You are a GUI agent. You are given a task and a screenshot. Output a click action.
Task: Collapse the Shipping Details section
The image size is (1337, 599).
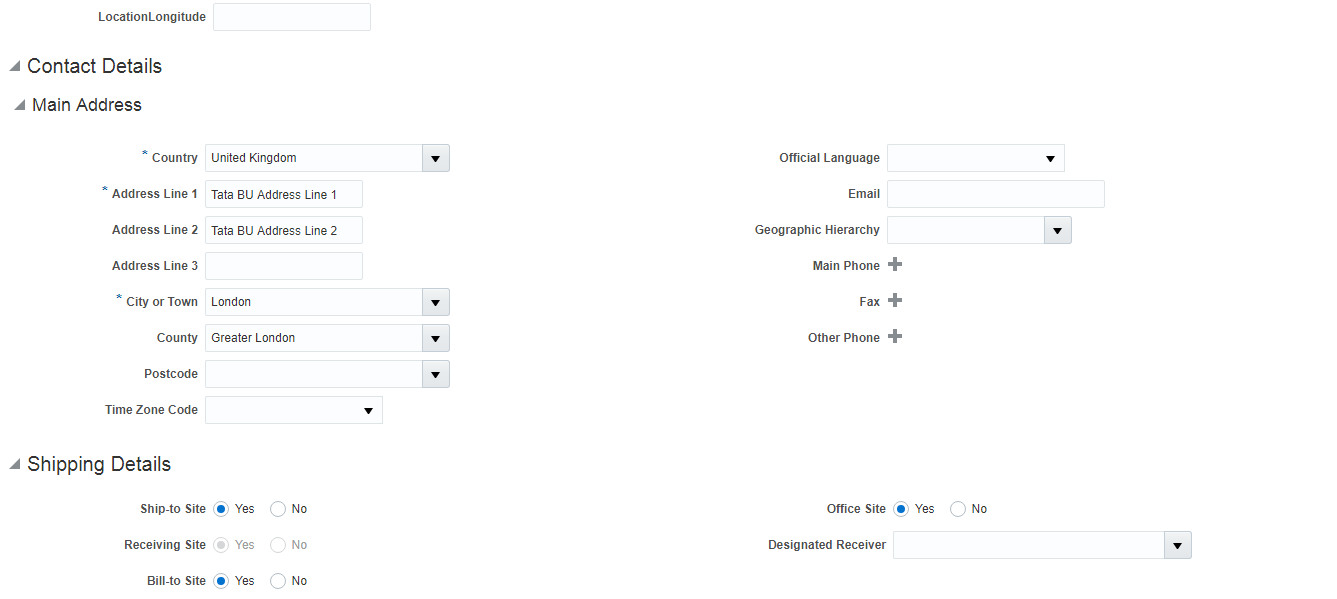14,465
